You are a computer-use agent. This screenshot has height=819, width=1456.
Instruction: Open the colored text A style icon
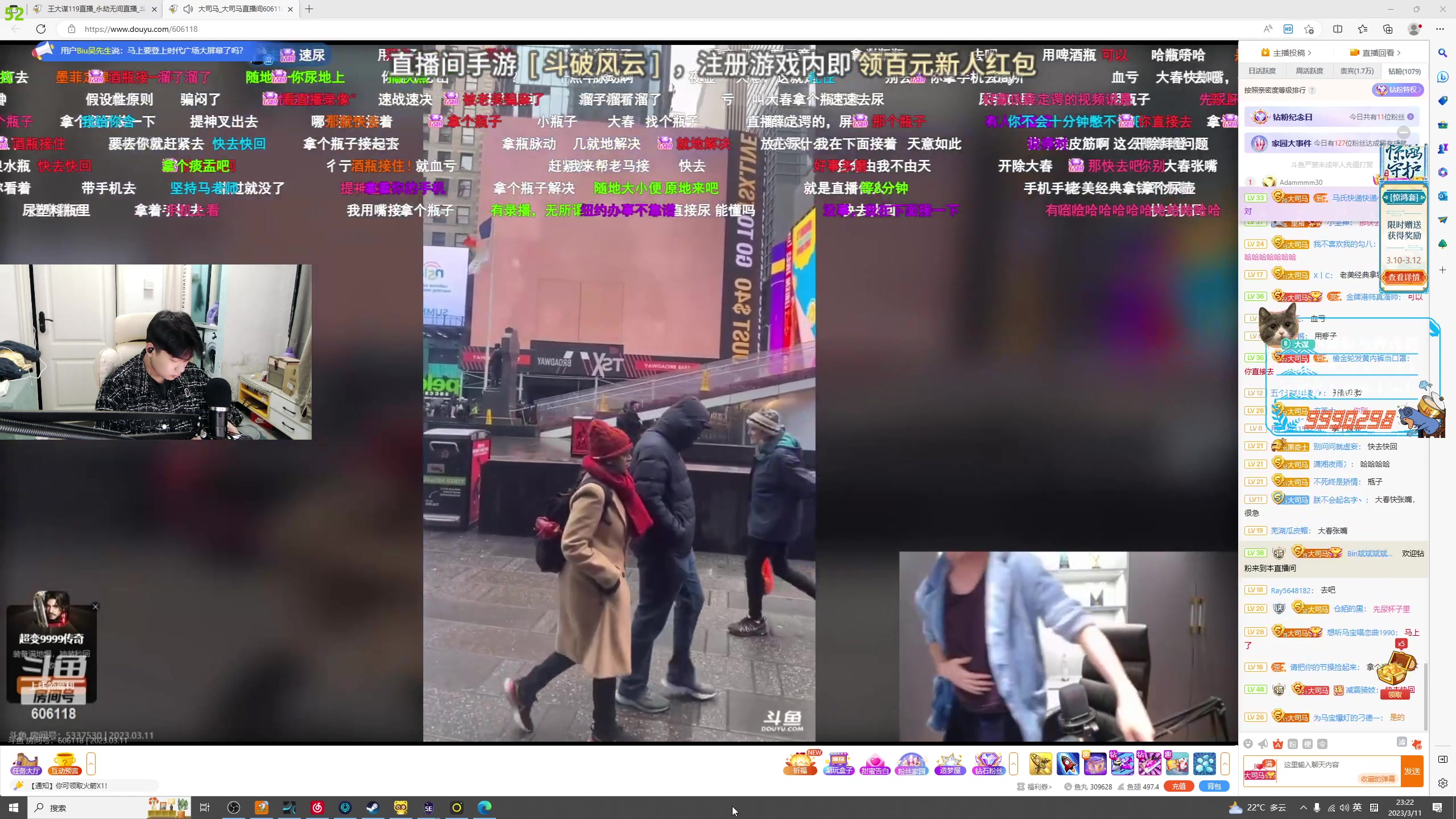point(1277,744)
